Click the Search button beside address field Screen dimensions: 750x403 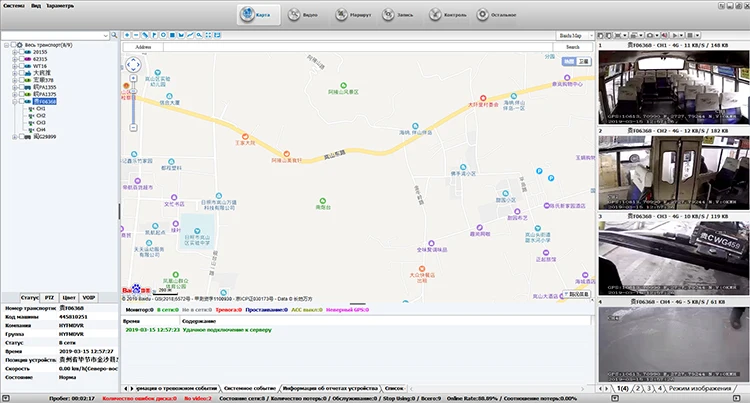[573, 47]
